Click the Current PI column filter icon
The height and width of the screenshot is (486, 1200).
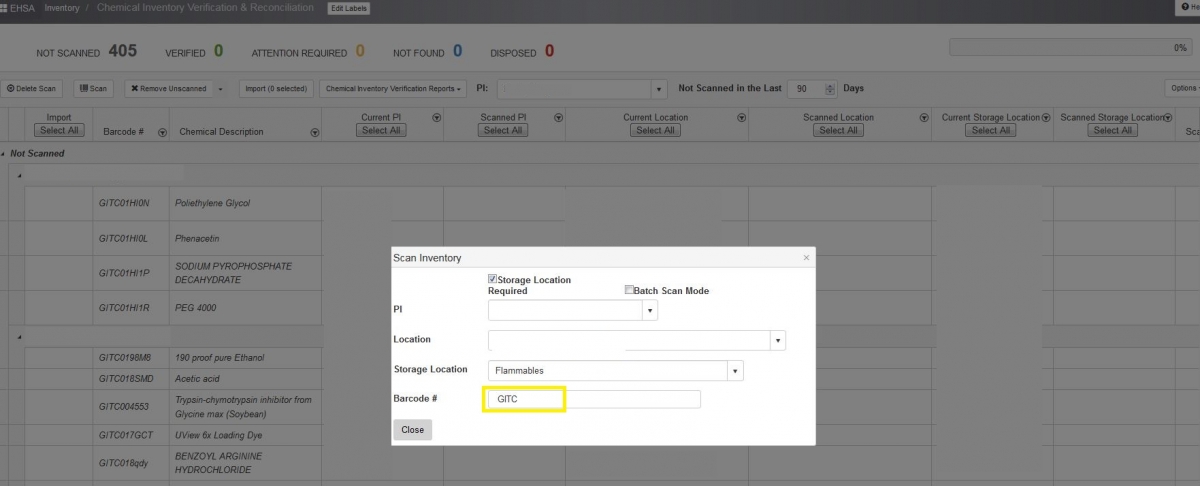(436, 118)
